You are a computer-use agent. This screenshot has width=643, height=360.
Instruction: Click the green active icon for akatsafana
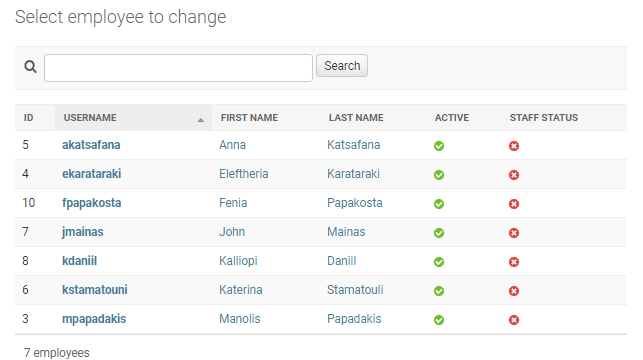pyautogui.click(x=439, y=146)
